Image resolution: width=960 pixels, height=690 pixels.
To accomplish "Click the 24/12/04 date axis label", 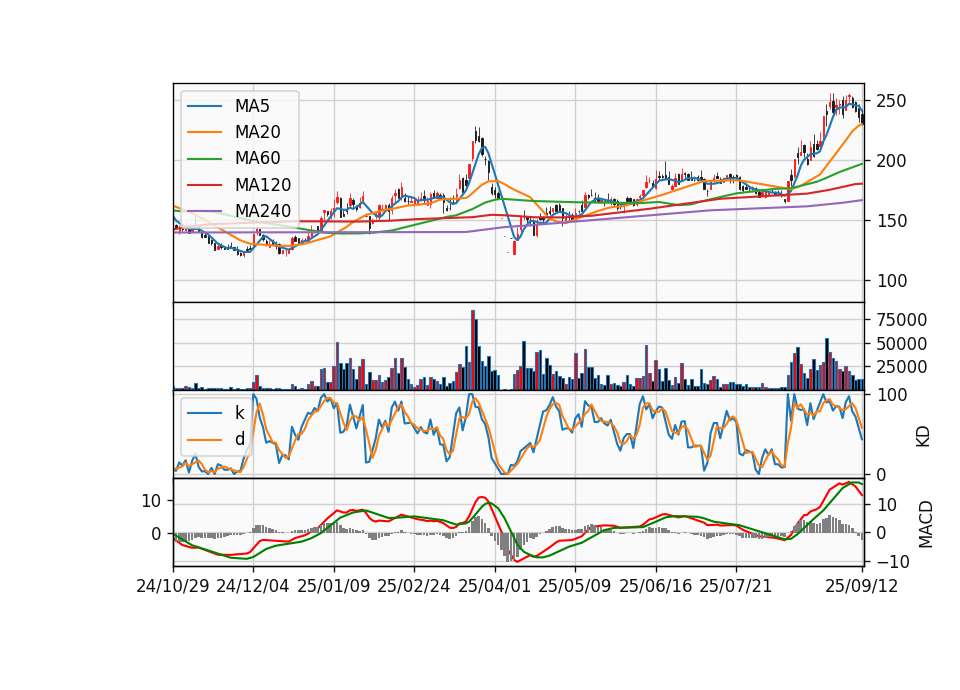I will click(253, 586).
